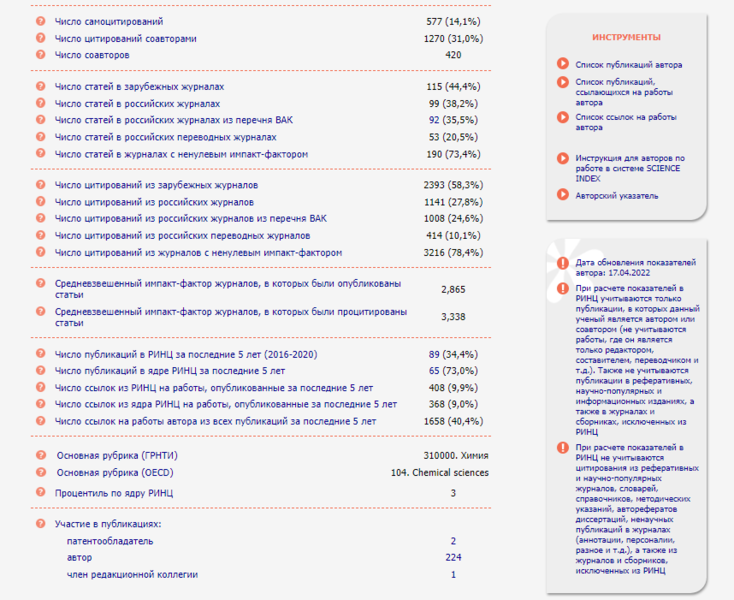
Task: Click патентообладатель participation row
Action: pyautogui.click(x=109, y=540)
